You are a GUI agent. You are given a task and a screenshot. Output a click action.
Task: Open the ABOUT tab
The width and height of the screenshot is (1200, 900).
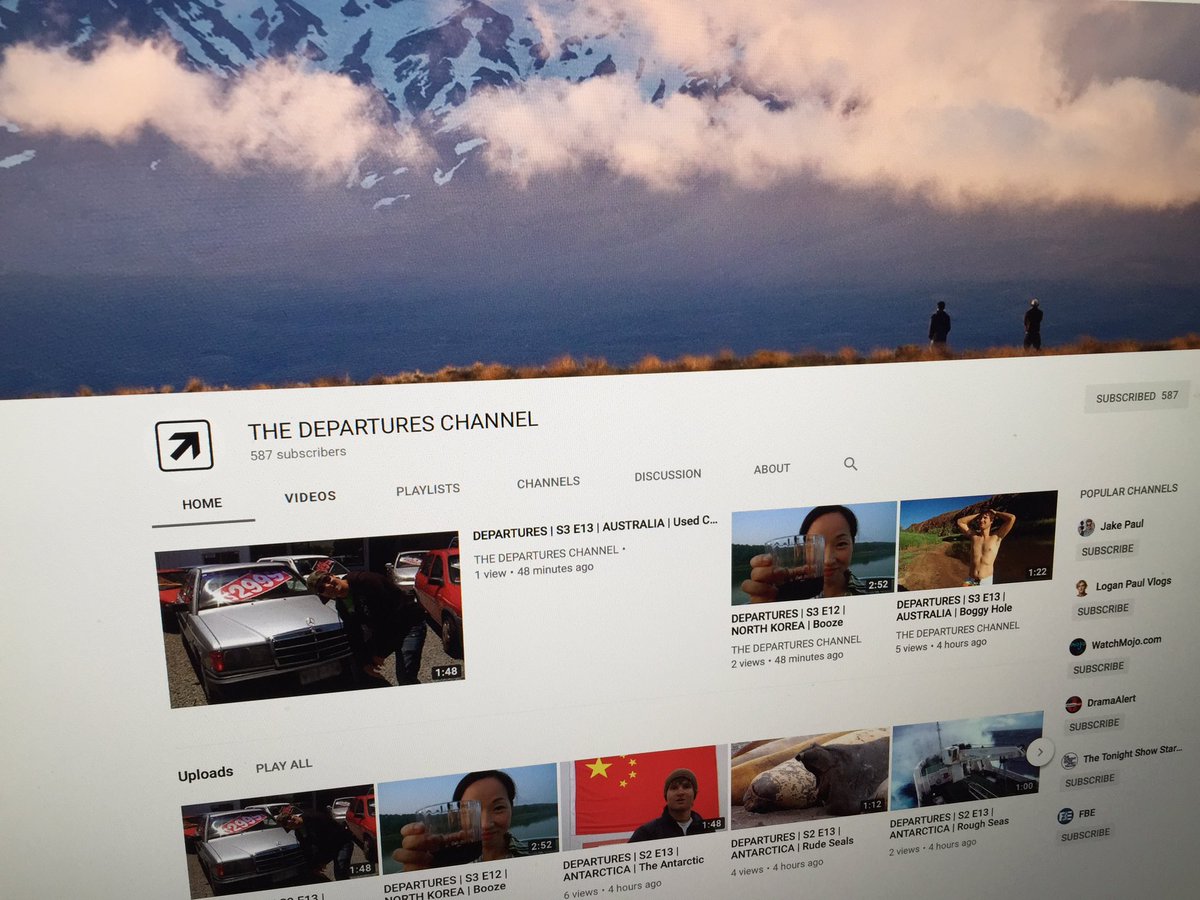tap(772, 469)
